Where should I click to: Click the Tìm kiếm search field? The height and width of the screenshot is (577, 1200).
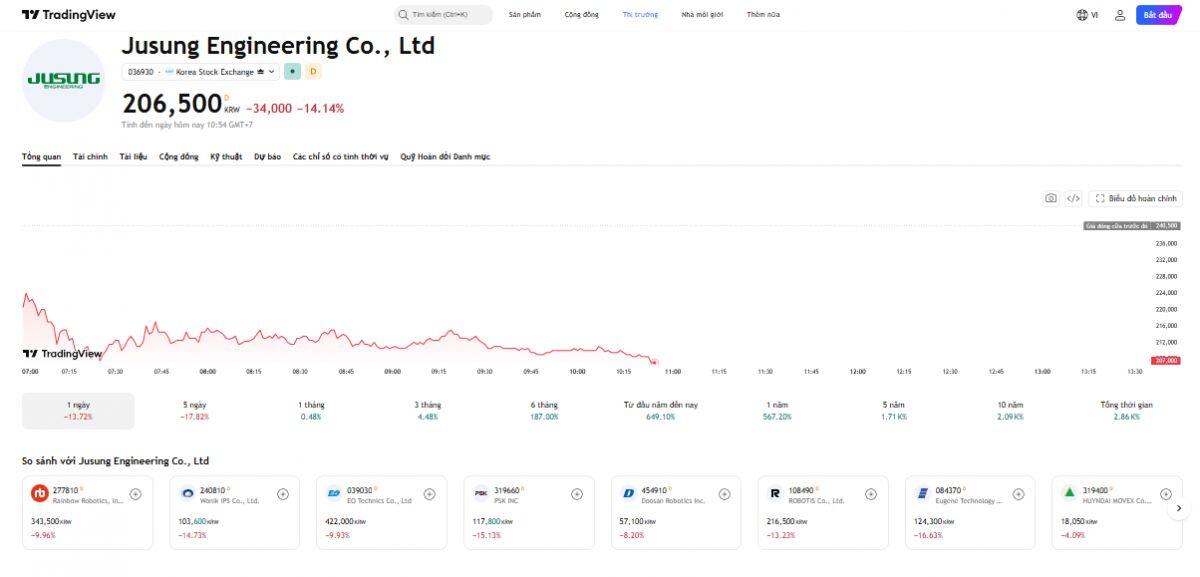point(443,15)
